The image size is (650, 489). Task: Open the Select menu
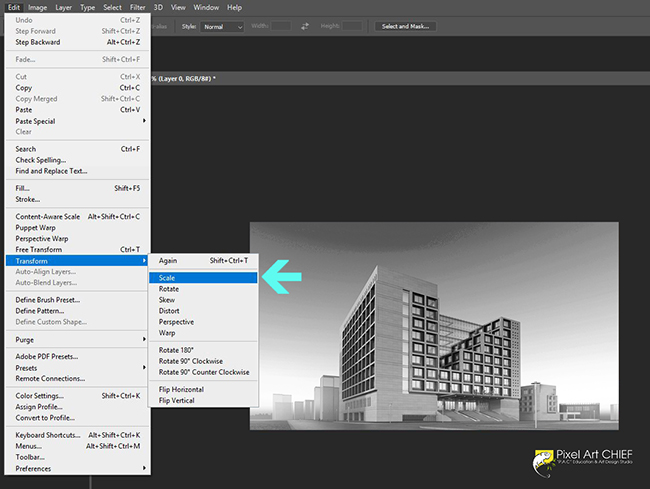(112, 7)
